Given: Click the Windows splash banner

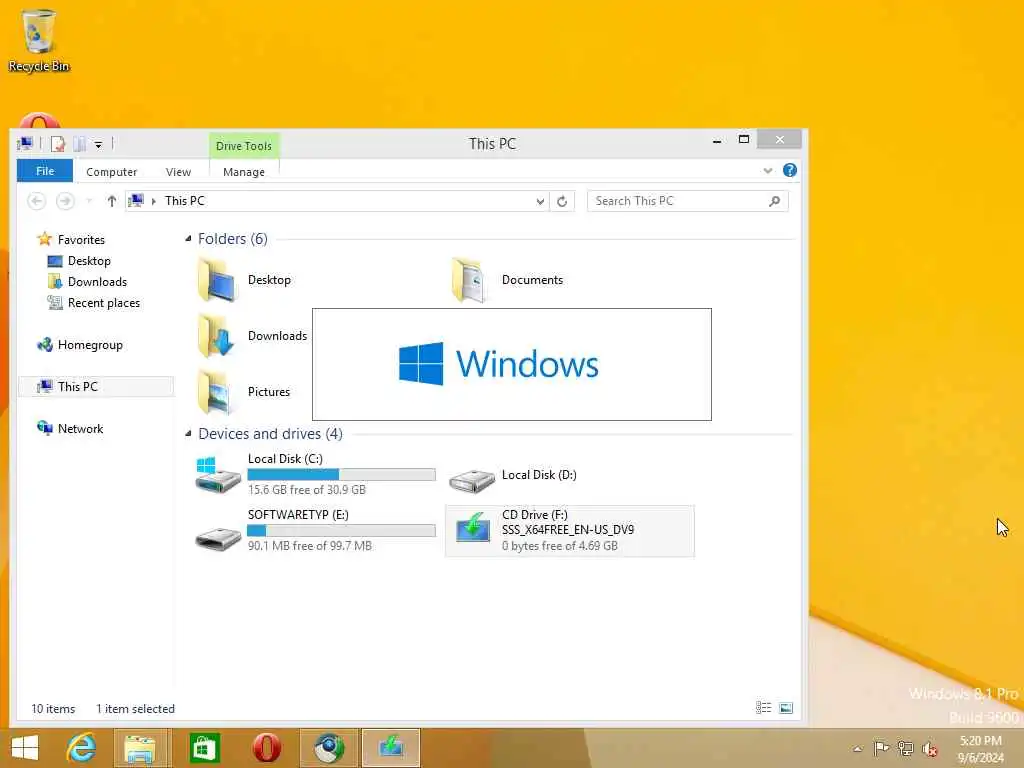Looking at the screenshot, I should pos(512,364).
